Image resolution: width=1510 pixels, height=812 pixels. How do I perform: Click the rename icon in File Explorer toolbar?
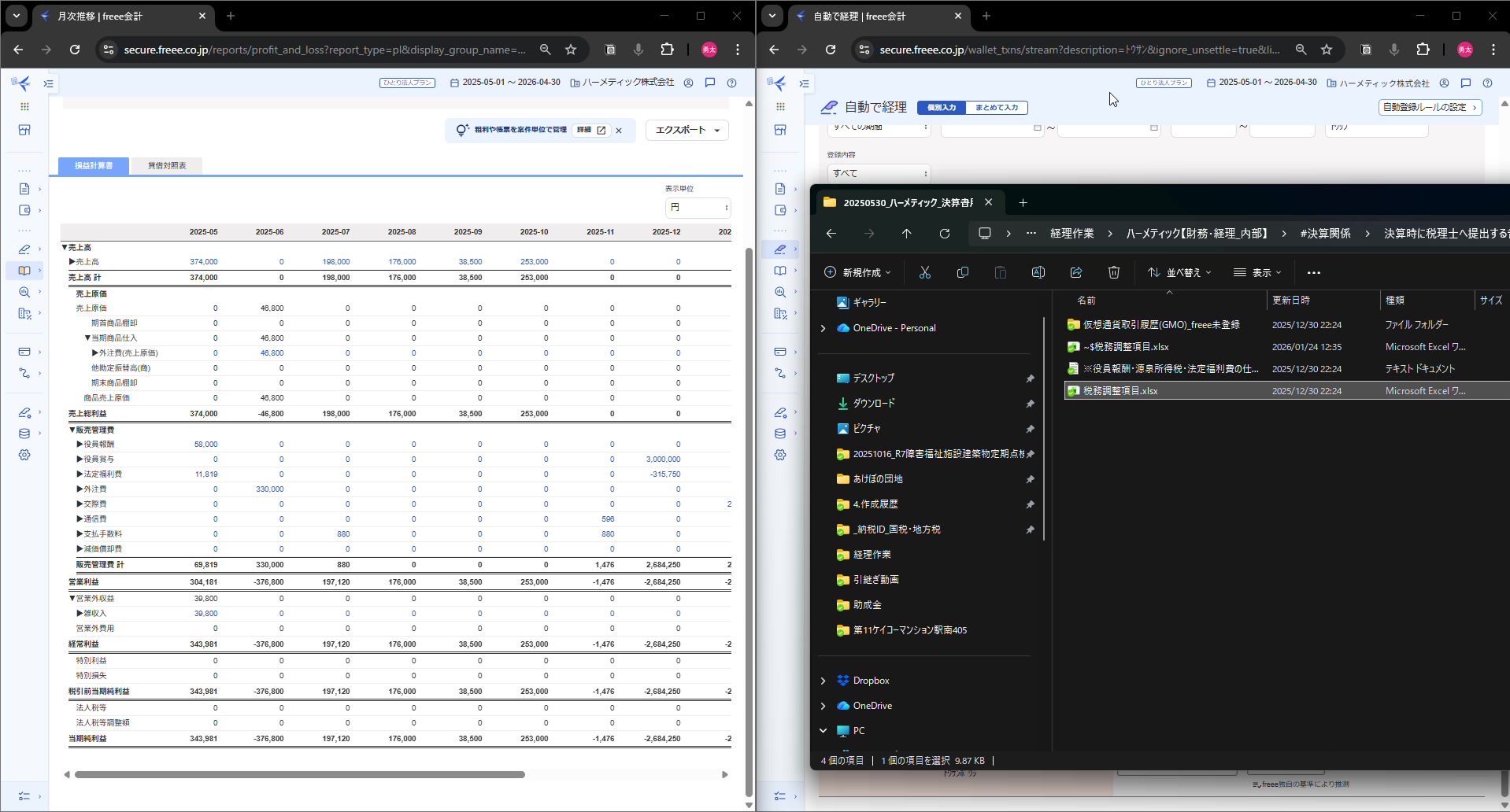1038,272
